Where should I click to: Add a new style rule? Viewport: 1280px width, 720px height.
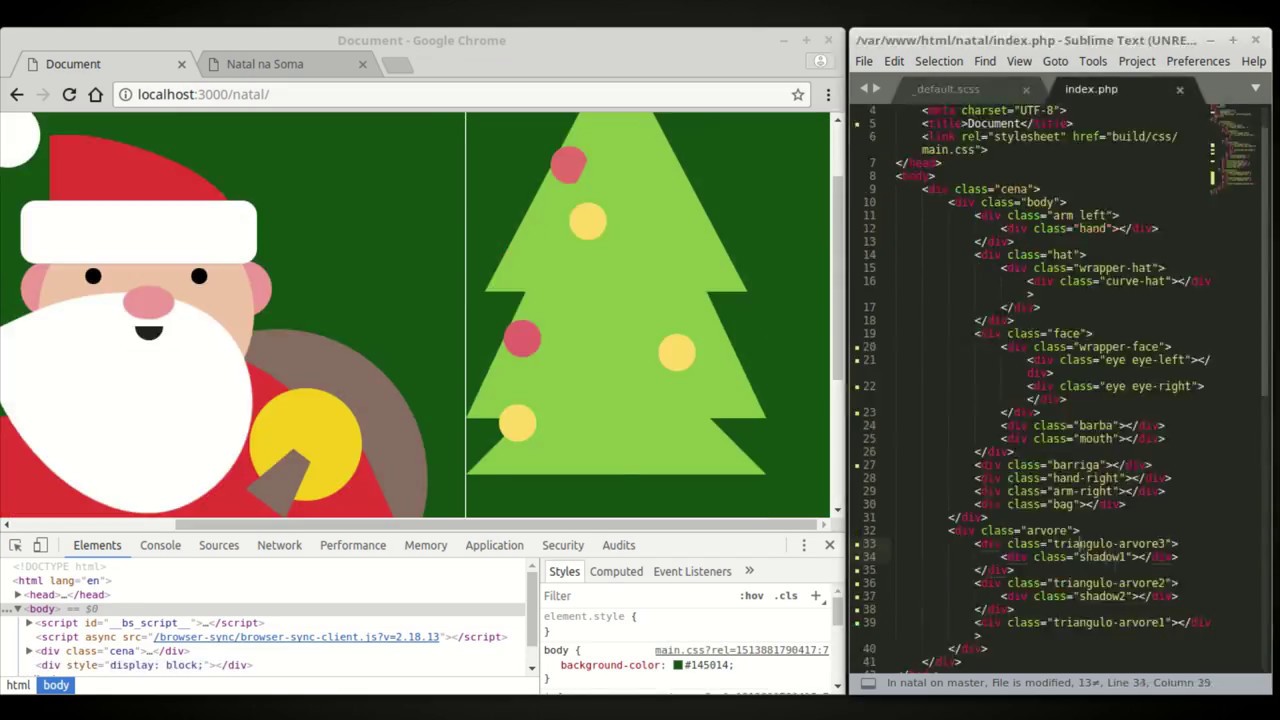coord(816,595)
